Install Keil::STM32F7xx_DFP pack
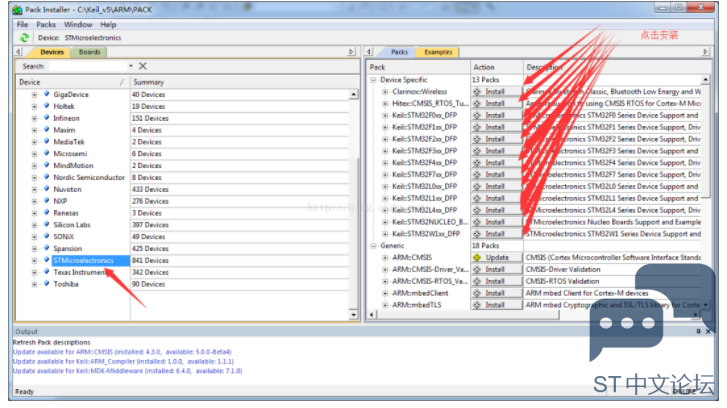 tap(495, 174)
